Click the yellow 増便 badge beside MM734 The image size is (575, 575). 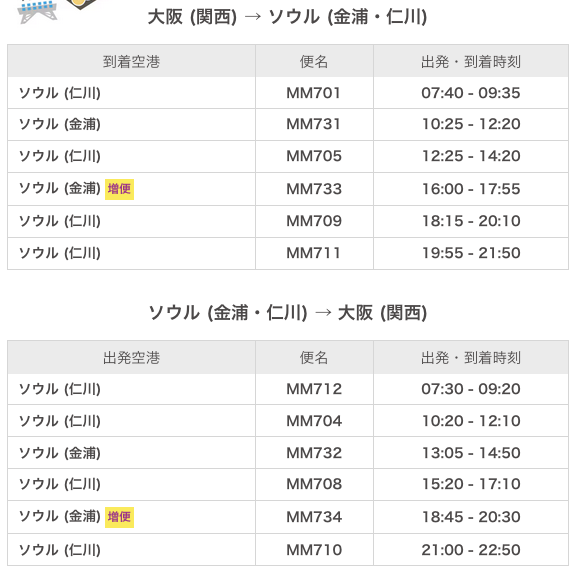pyautogui.click(x=119, y=517)
